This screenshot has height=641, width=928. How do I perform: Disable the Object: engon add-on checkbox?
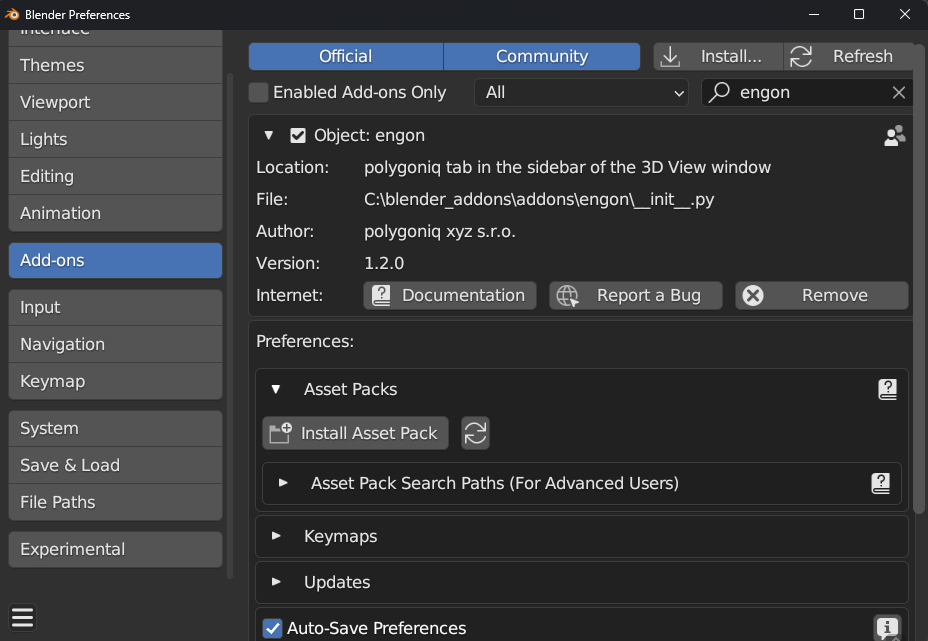(298, 136)
